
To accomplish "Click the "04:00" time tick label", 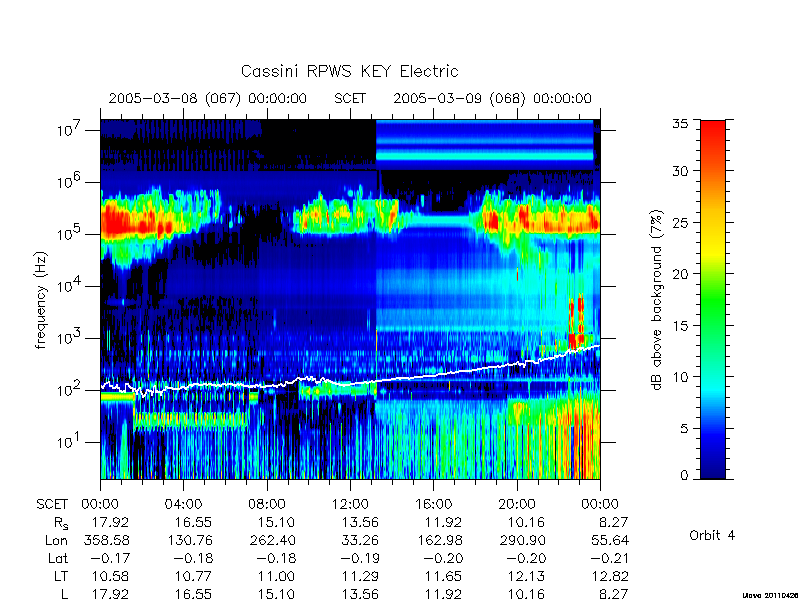I will pos(183,504).
